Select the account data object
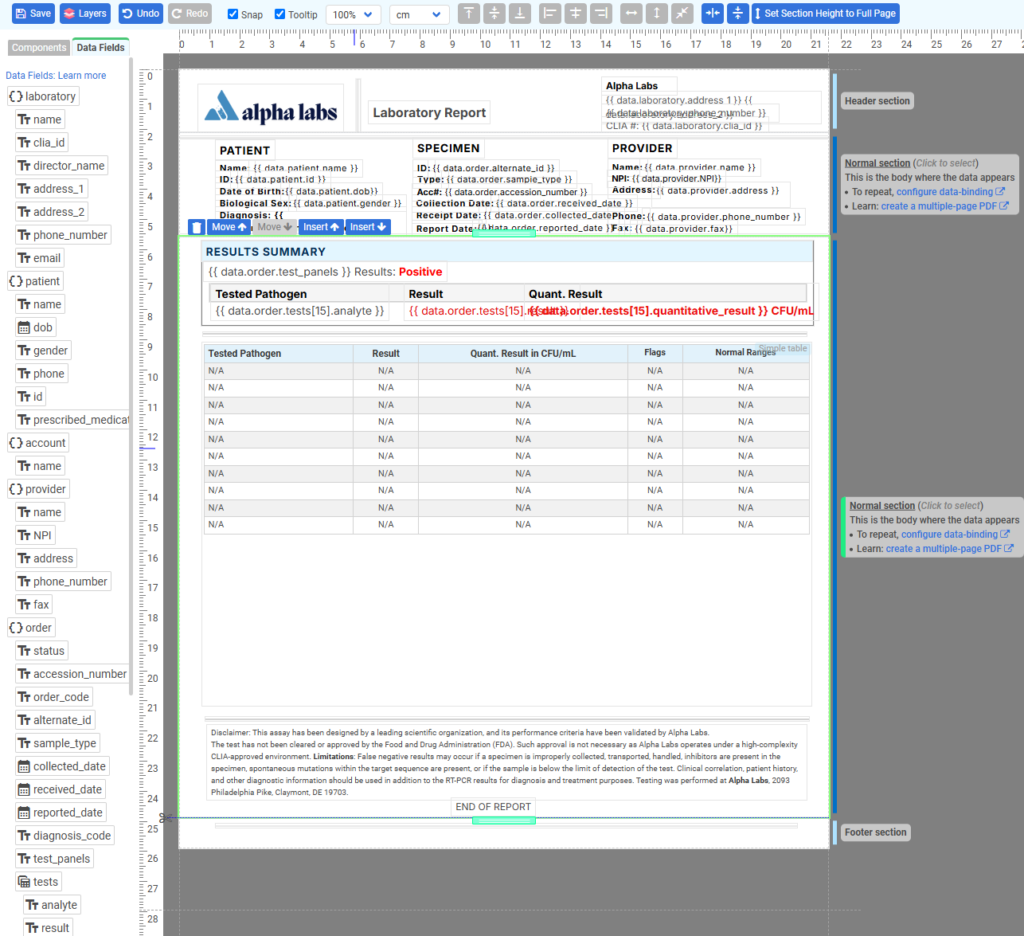The image size is (1024, 936). point(38,443)
